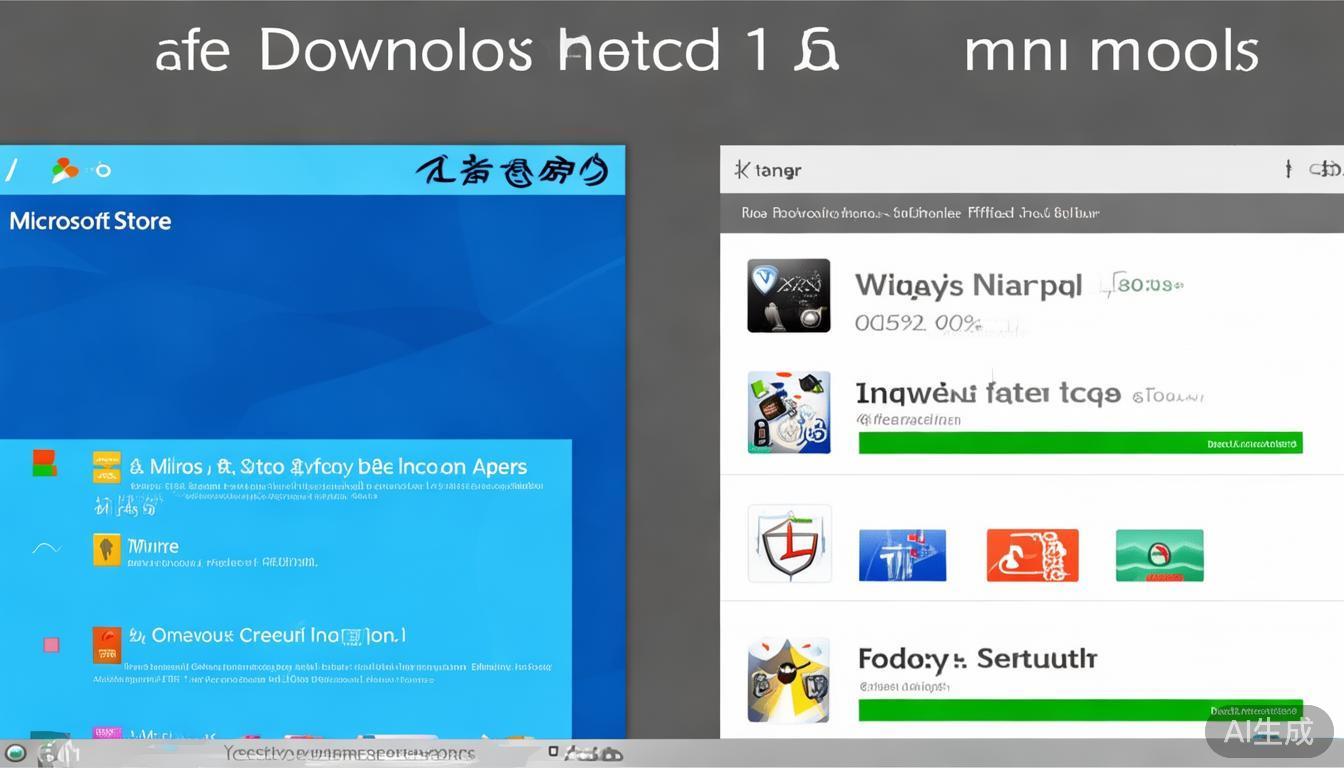Click the yellow icon beside Miure

[x=106, y=548]
